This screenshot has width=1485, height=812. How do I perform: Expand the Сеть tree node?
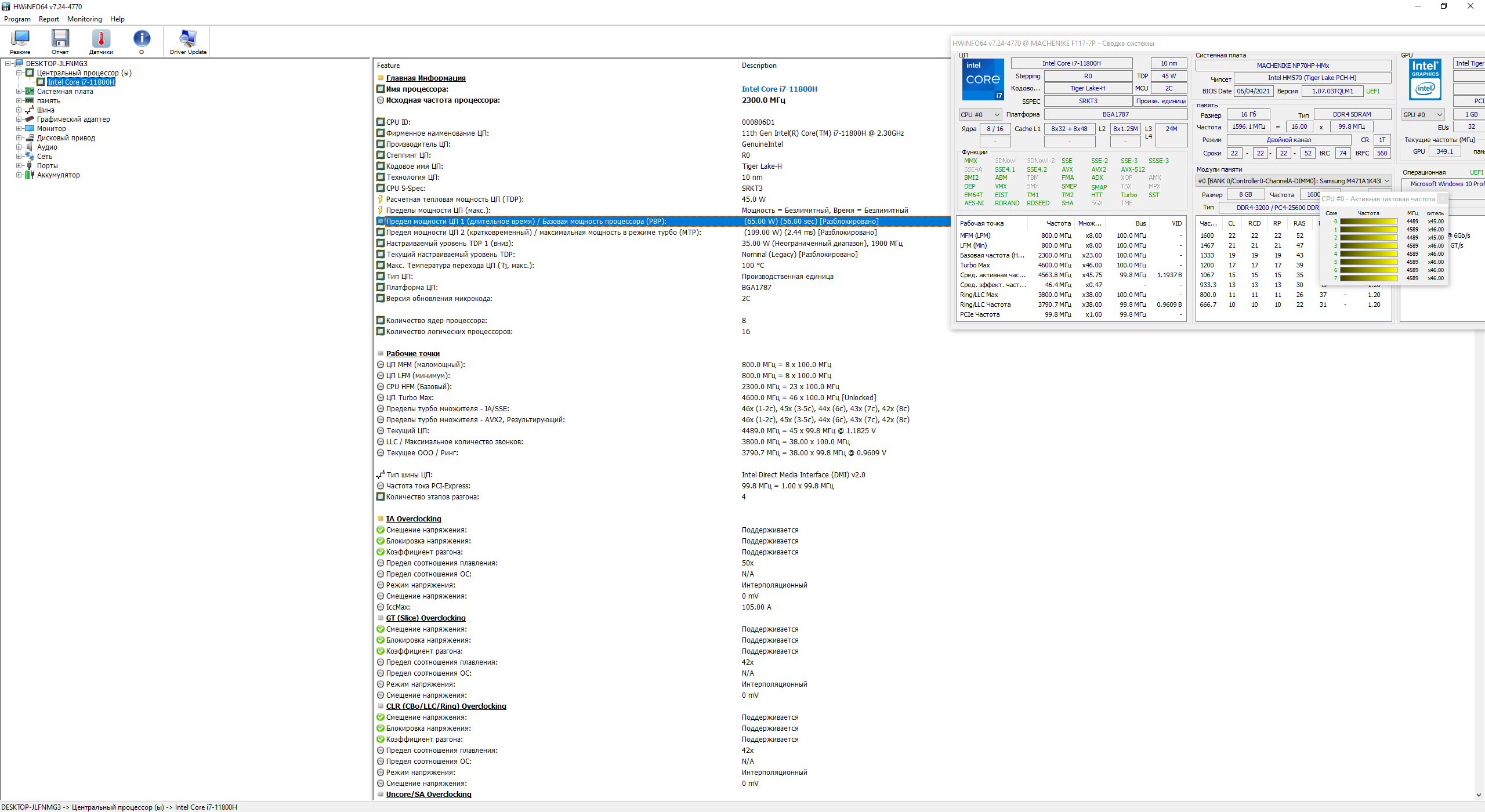click(19, 157)
